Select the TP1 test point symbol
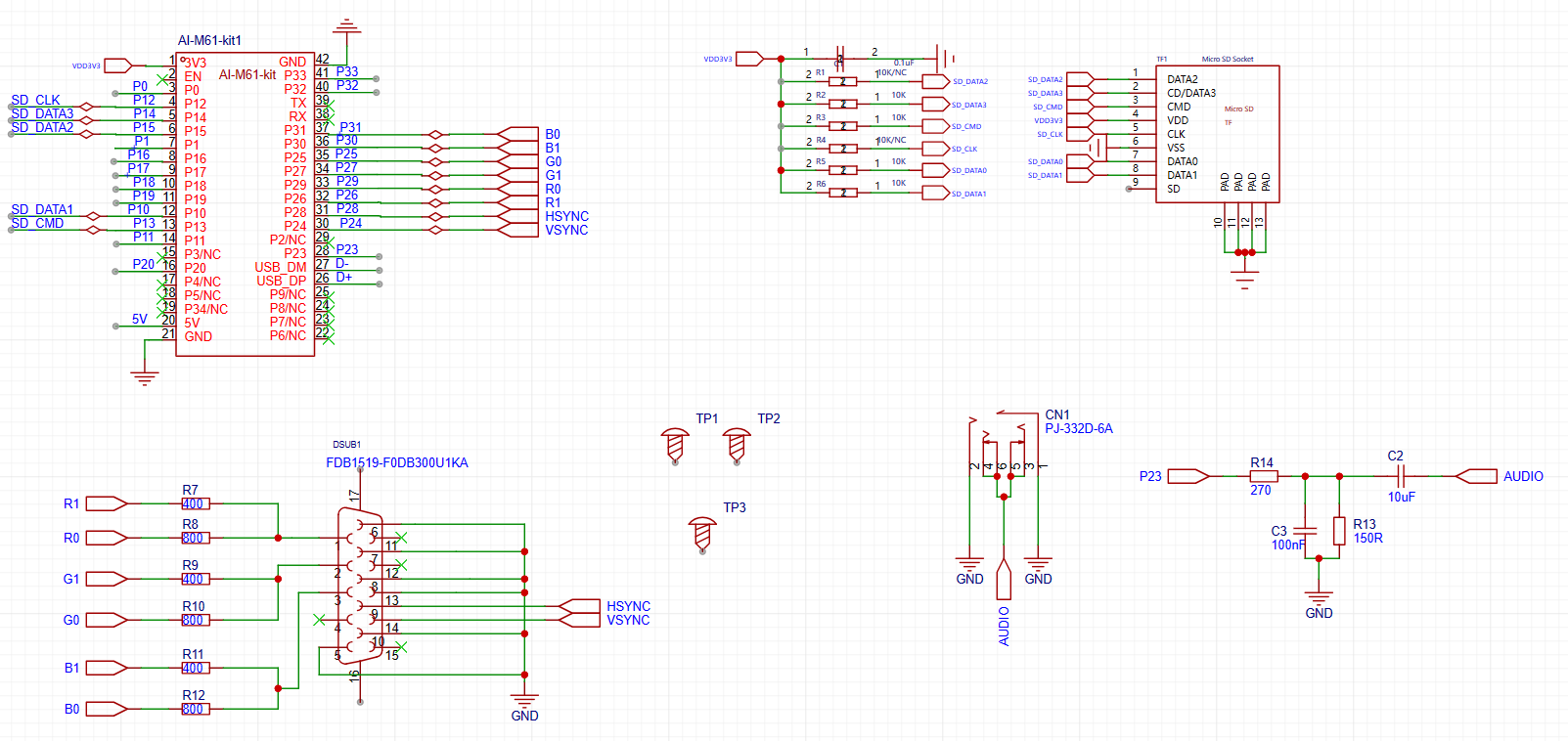Screen dimensions: 1568x741 (x=675, y=445)
